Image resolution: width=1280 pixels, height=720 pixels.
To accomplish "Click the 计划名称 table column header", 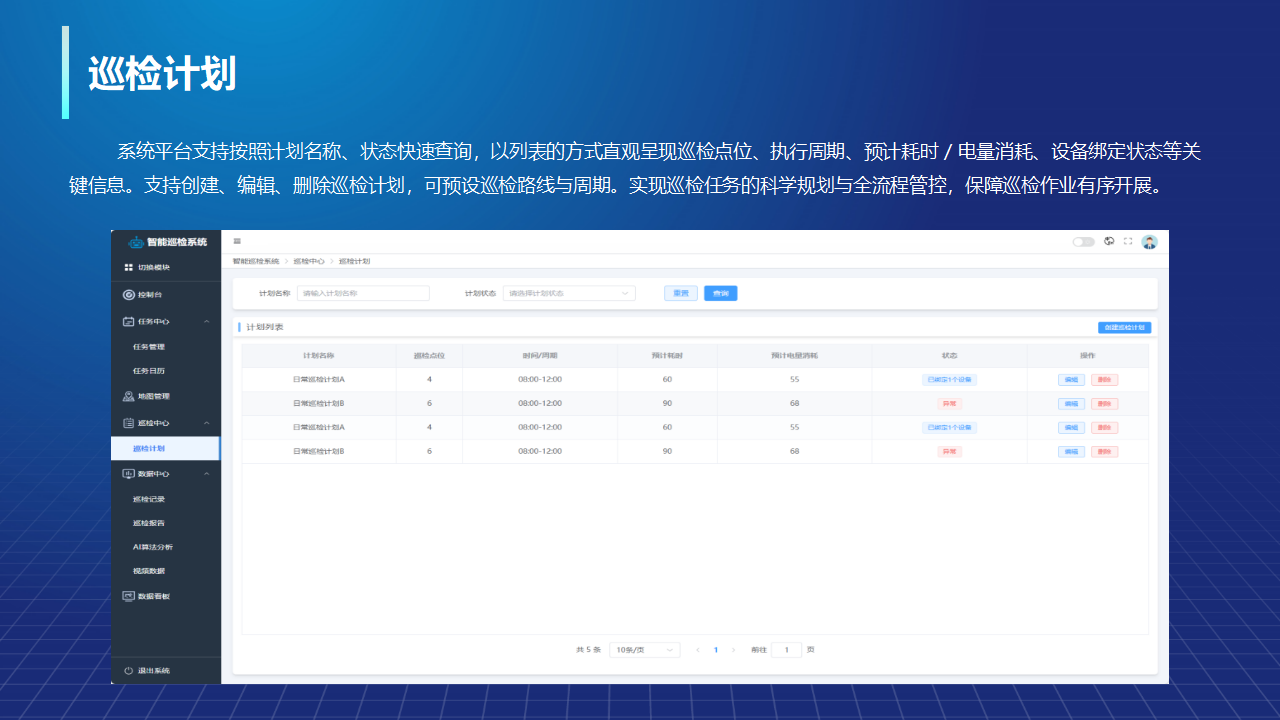I will (x=318, y=356).
